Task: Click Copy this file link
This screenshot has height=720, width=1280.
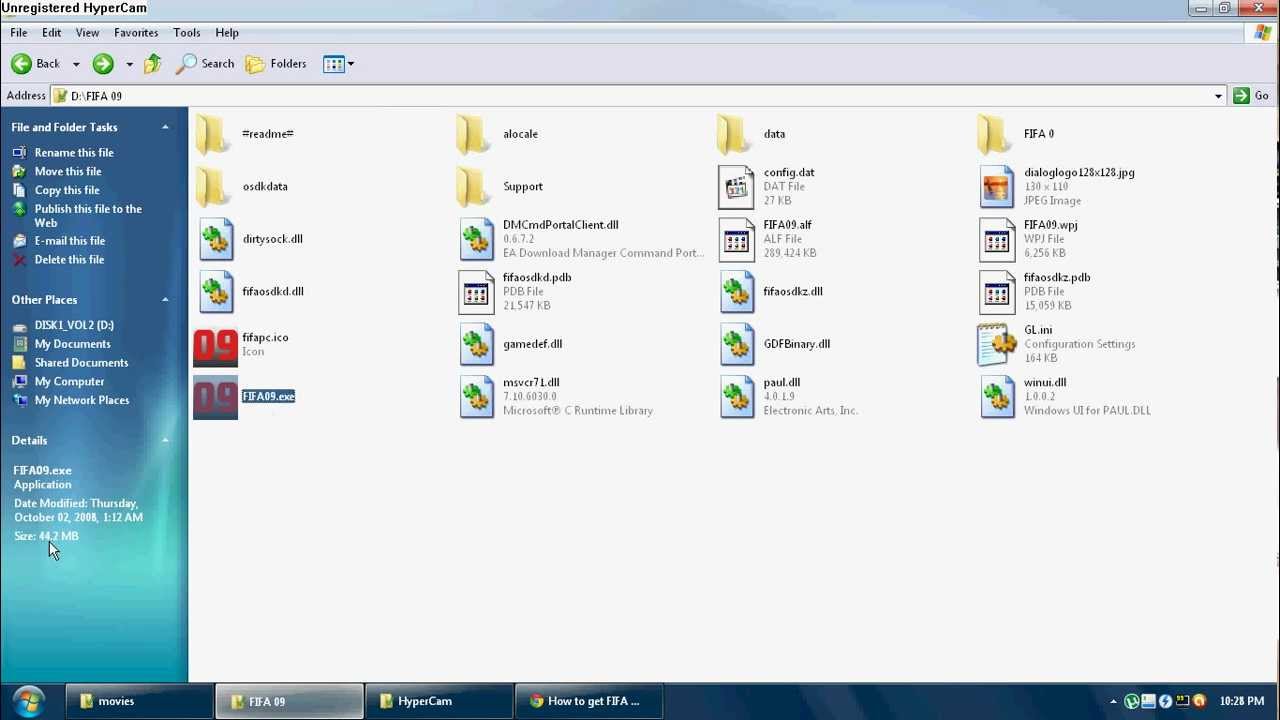Action: (67, 191)
